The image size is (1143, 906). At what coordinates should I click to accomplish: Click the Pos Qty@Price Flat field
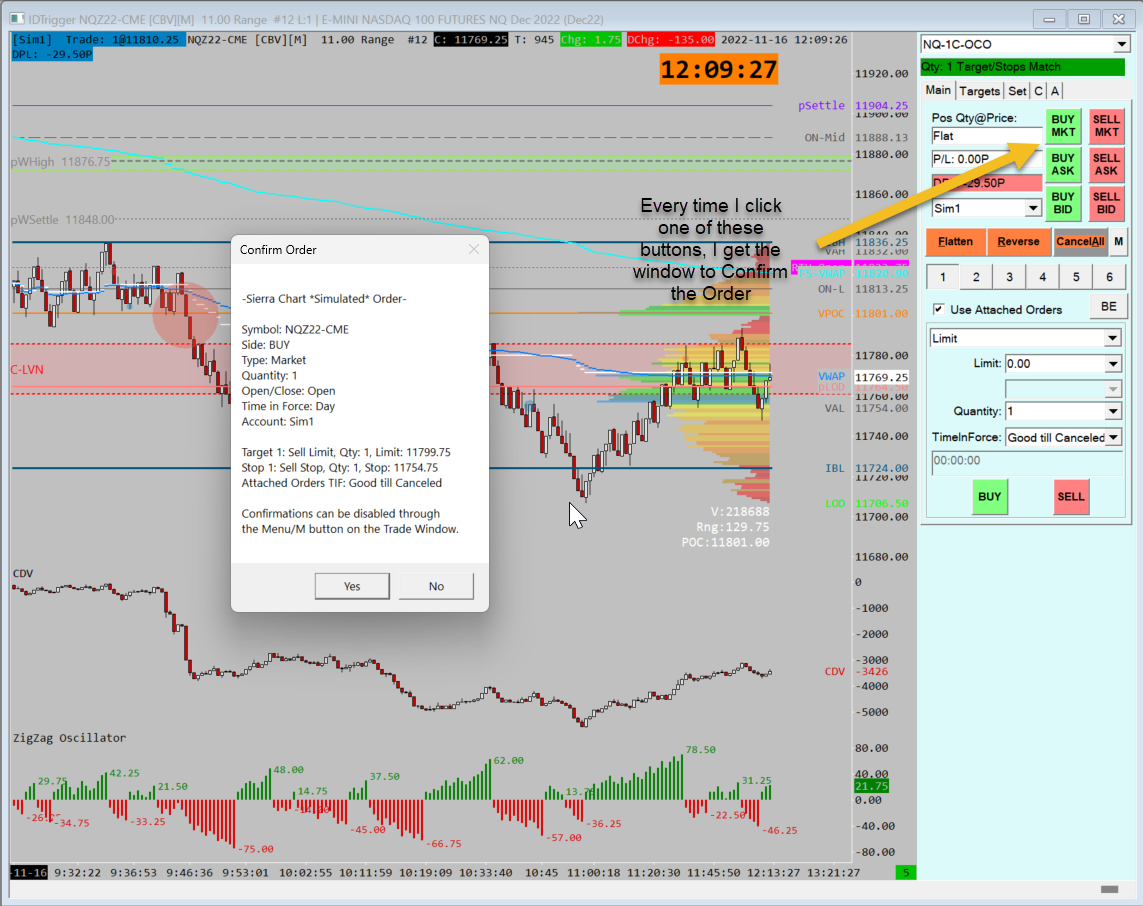coord(986,136)
